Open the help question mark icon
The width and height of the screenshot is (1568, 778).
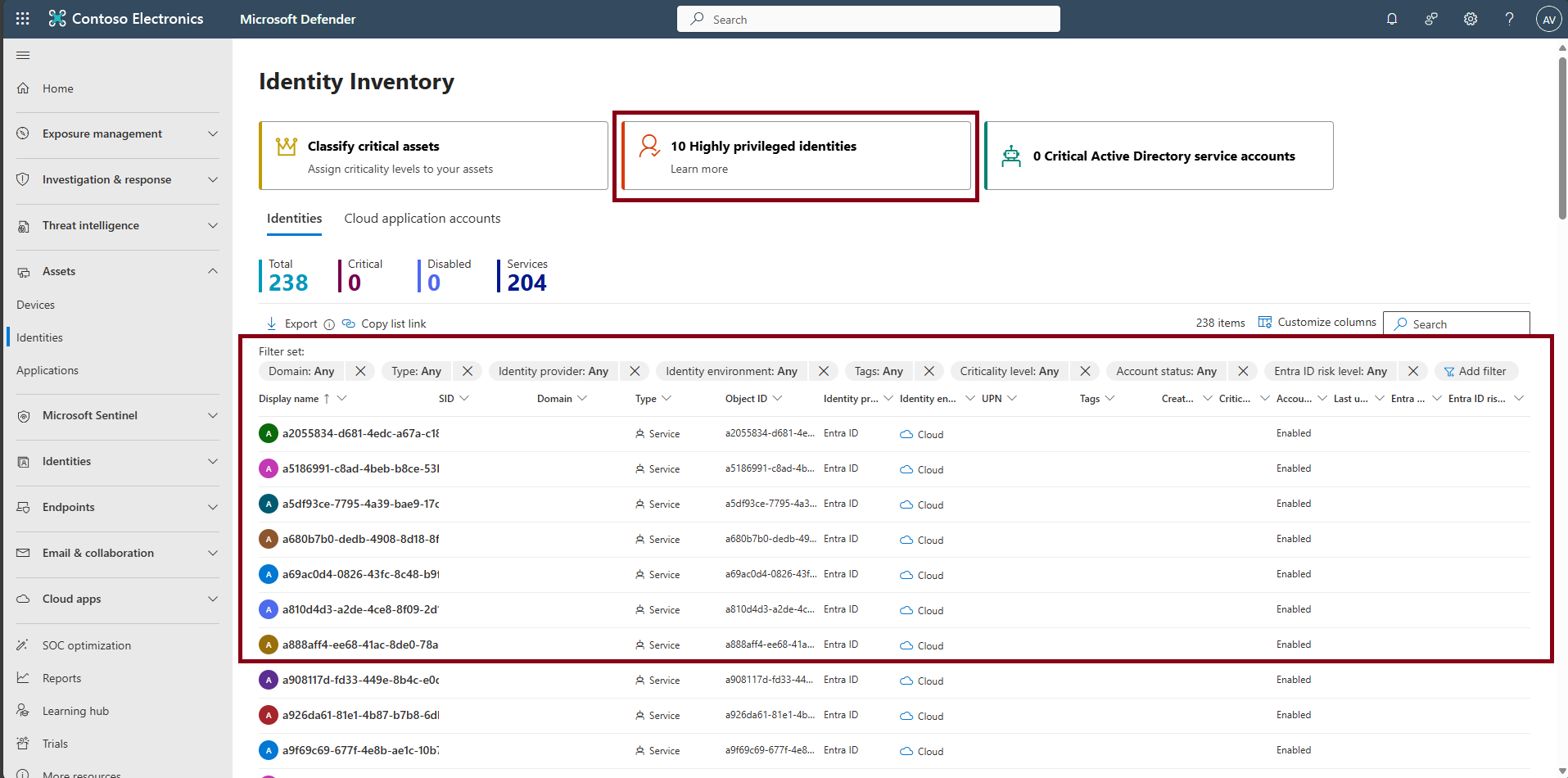click(x=1509, y=19)
